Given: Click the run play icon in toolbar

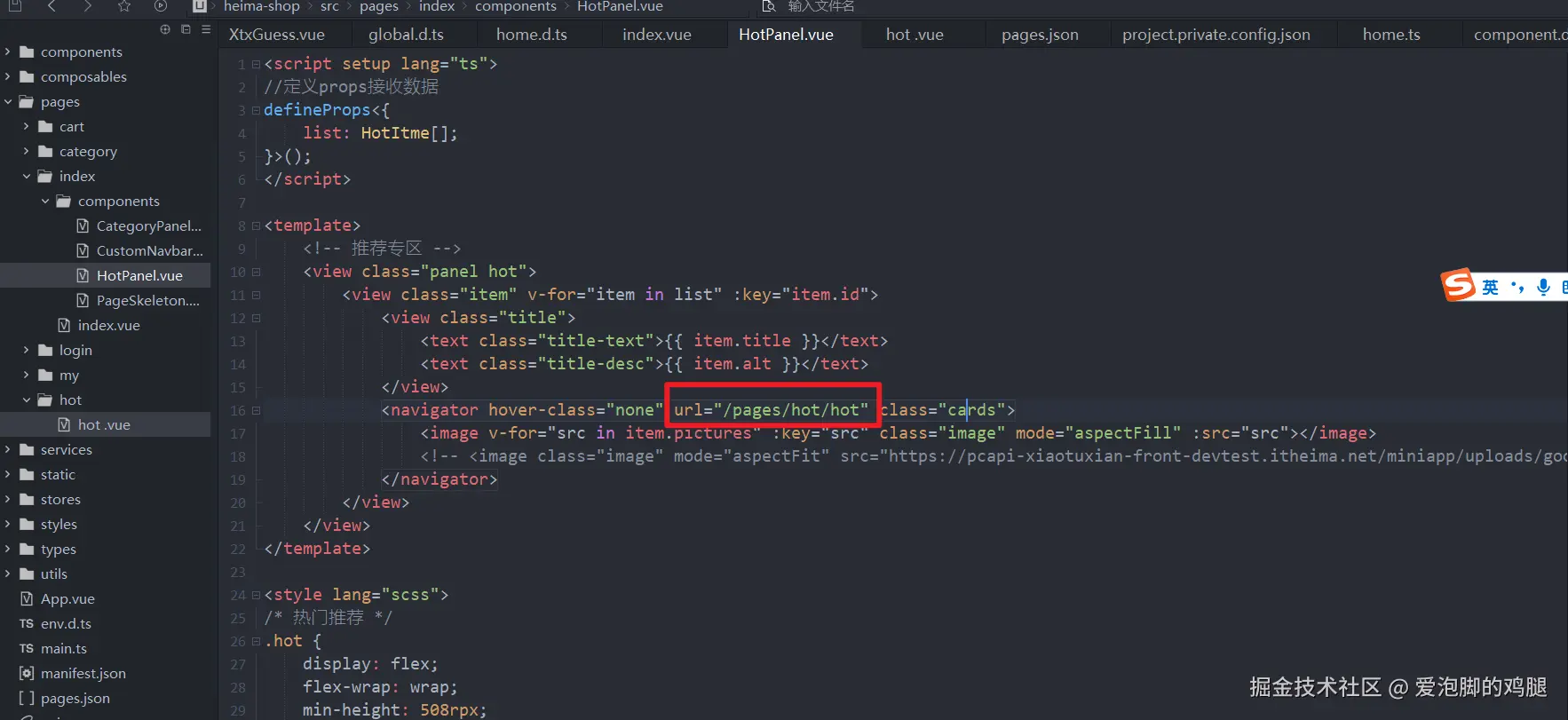Looking at the screenshot, I should coord(160,6).
